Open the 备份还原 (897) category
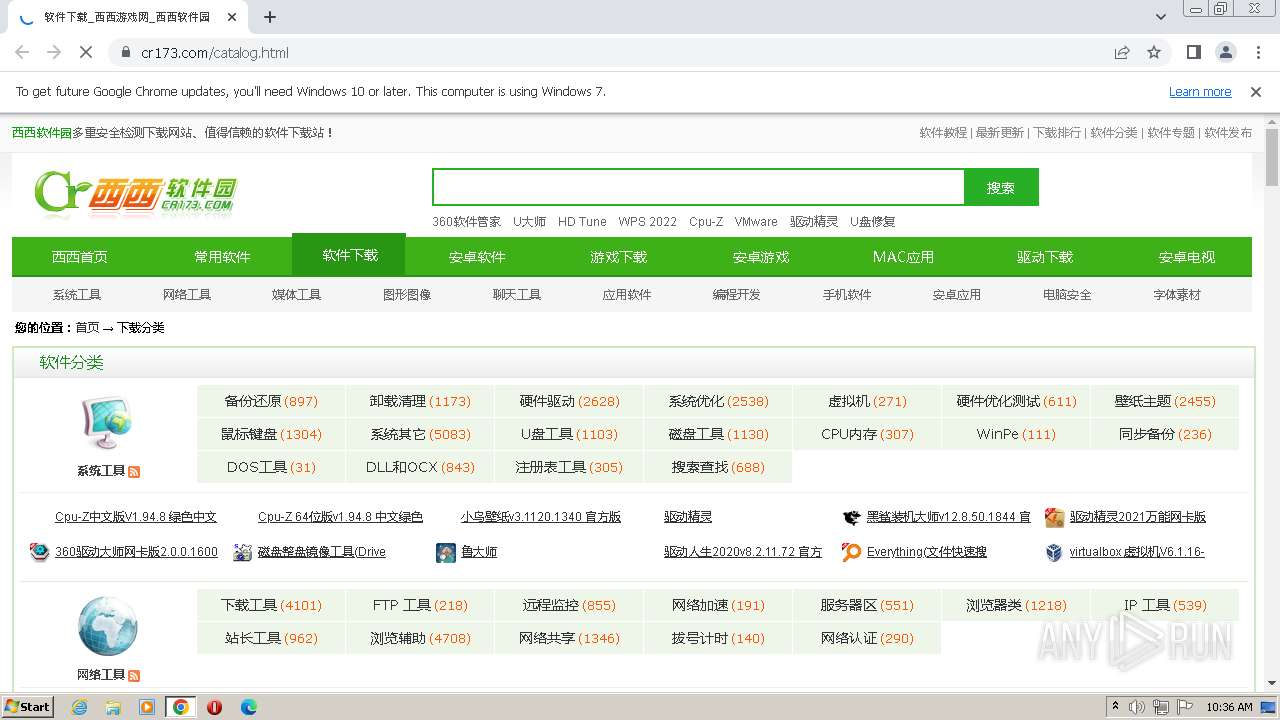 click(271, 401)
